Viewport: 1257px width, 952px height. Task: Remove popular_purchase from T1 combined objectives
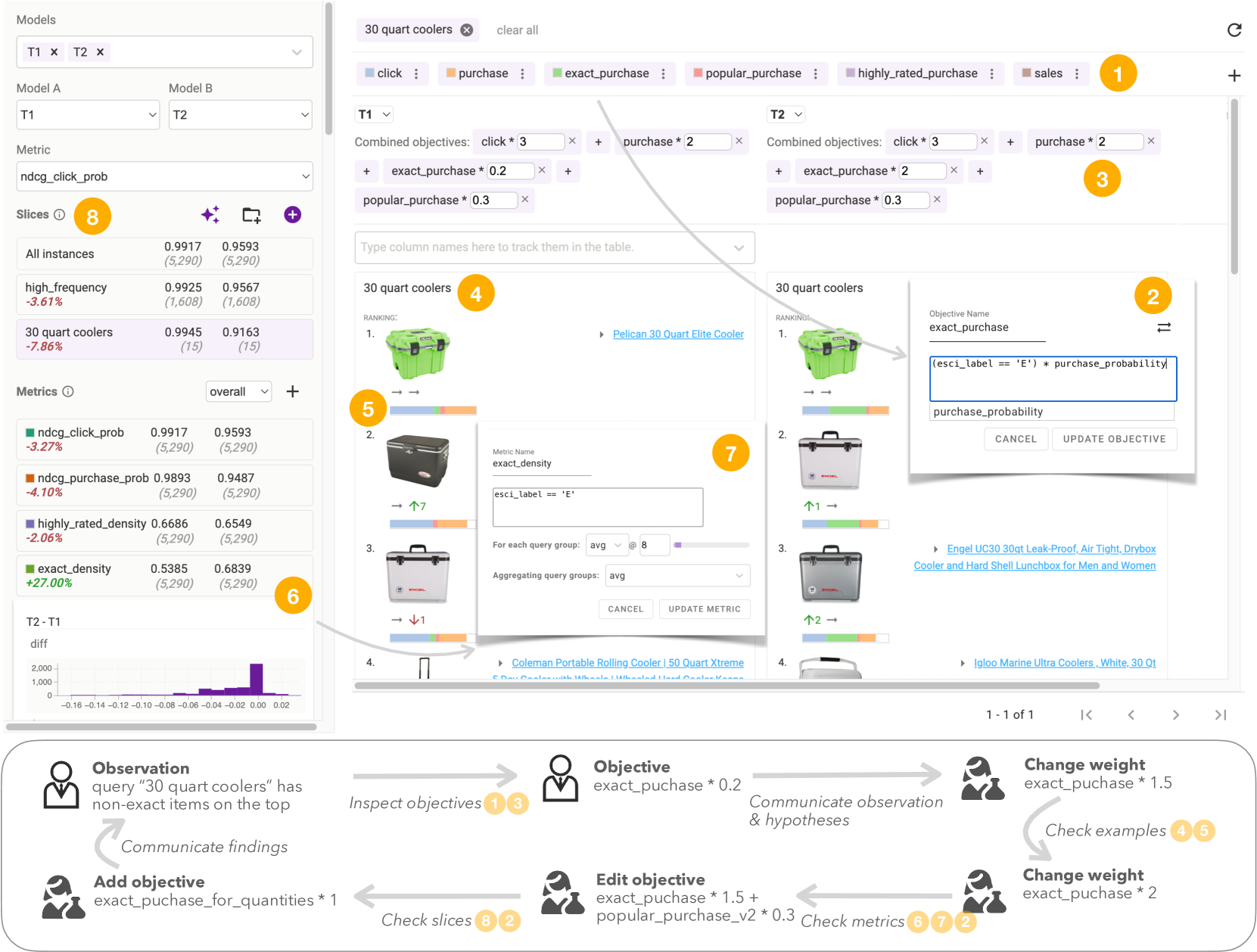[524, 199]
